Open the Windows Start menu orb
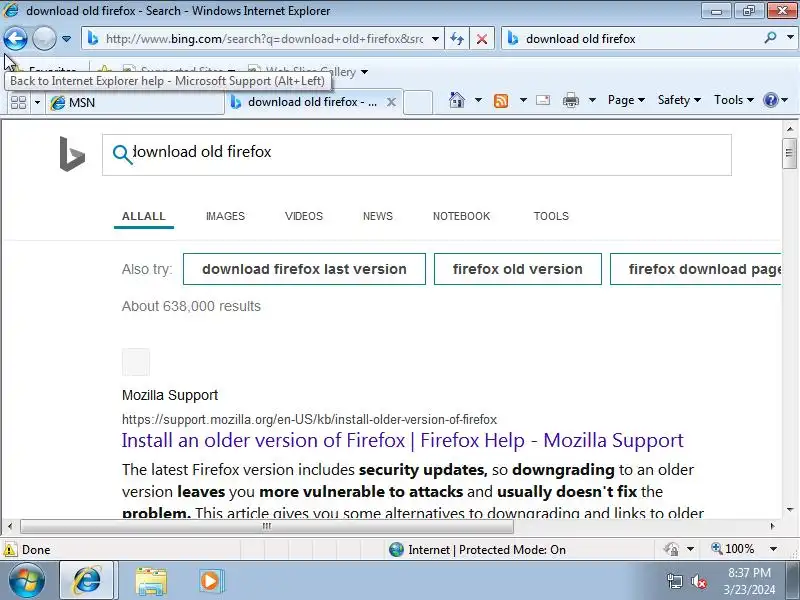 click(x=27, y=581)
